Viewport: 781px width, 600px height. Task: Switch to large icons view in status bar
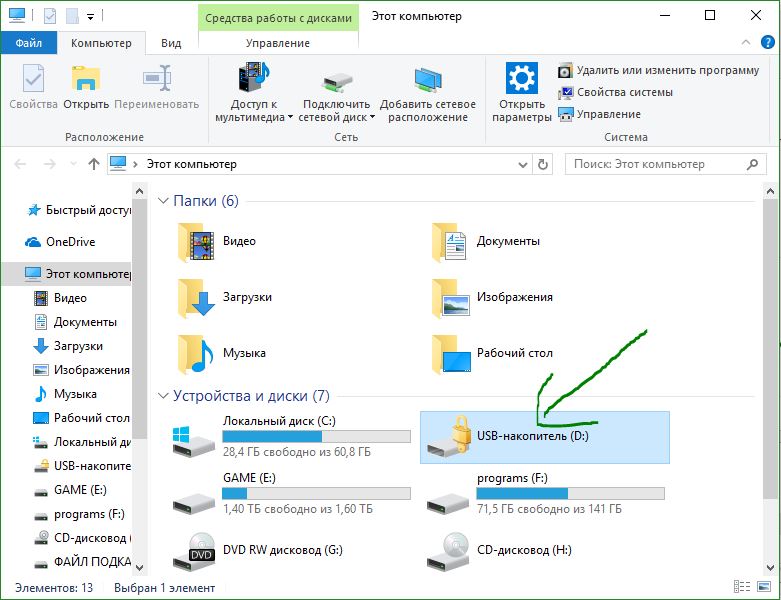click(x=764, y=587)
